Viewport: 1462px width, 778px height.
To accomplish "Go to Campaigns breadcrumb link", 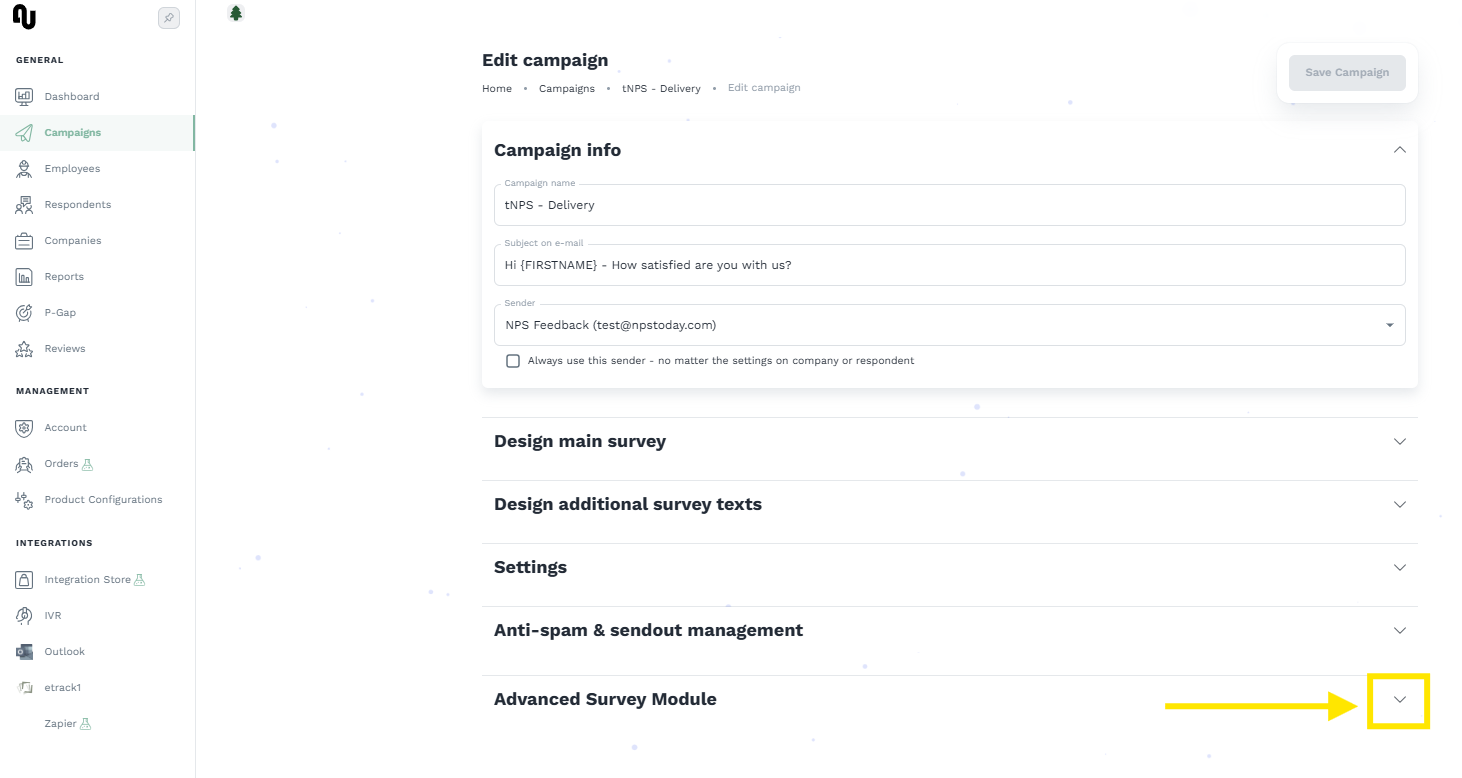I will (566, 89).
